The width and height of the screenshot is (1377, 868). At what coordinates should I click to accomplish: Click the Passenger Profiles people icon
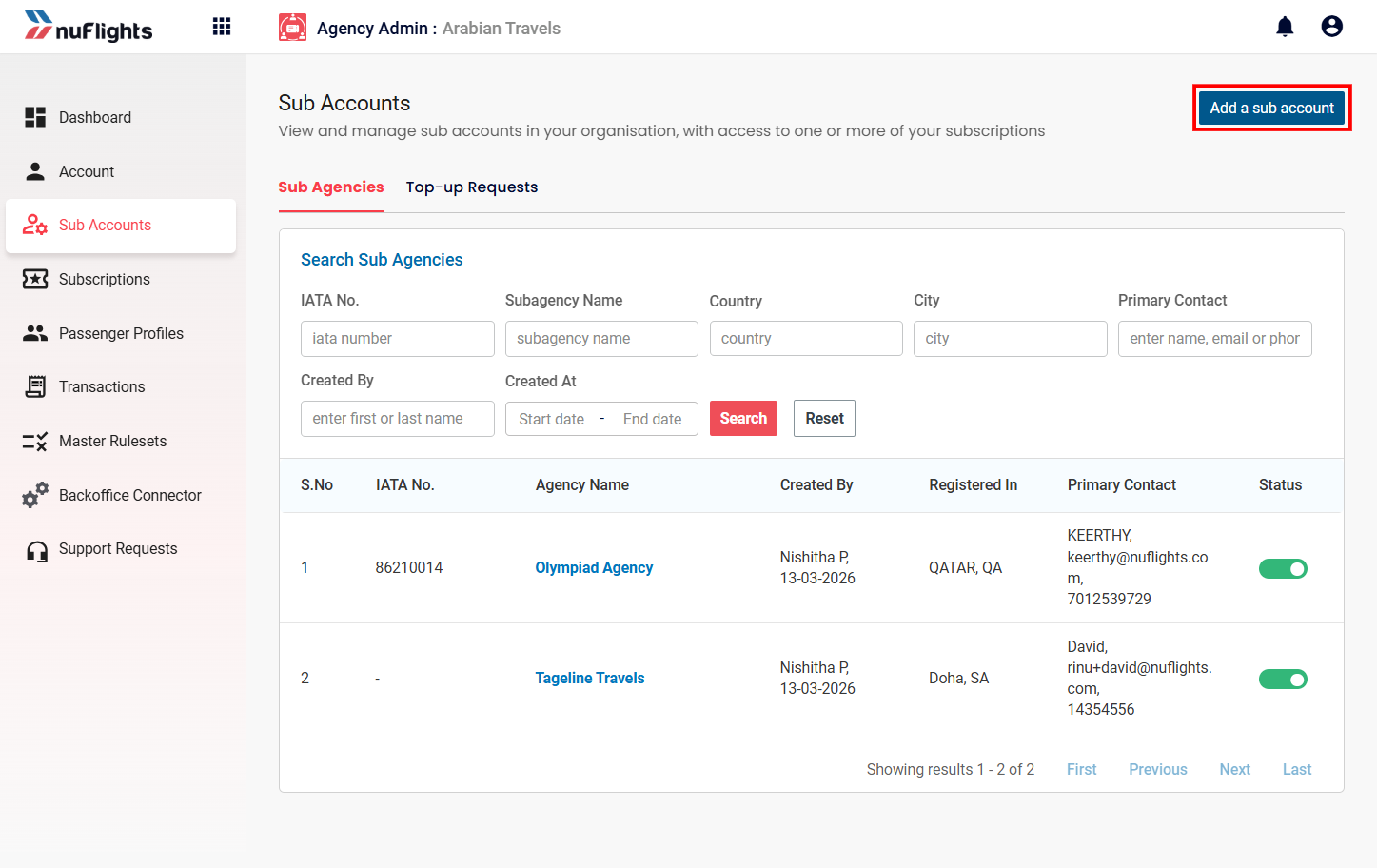coord(35,333)
